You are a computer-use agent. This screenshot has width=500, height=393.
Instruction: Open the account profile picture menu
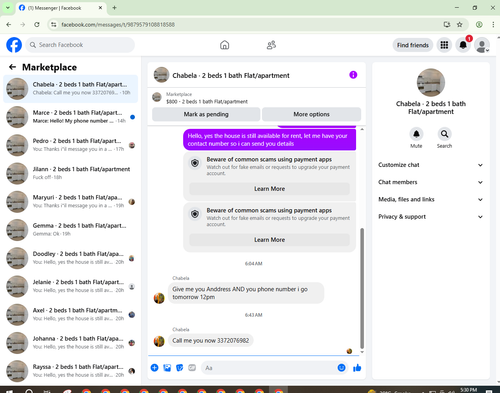(482, 45)
